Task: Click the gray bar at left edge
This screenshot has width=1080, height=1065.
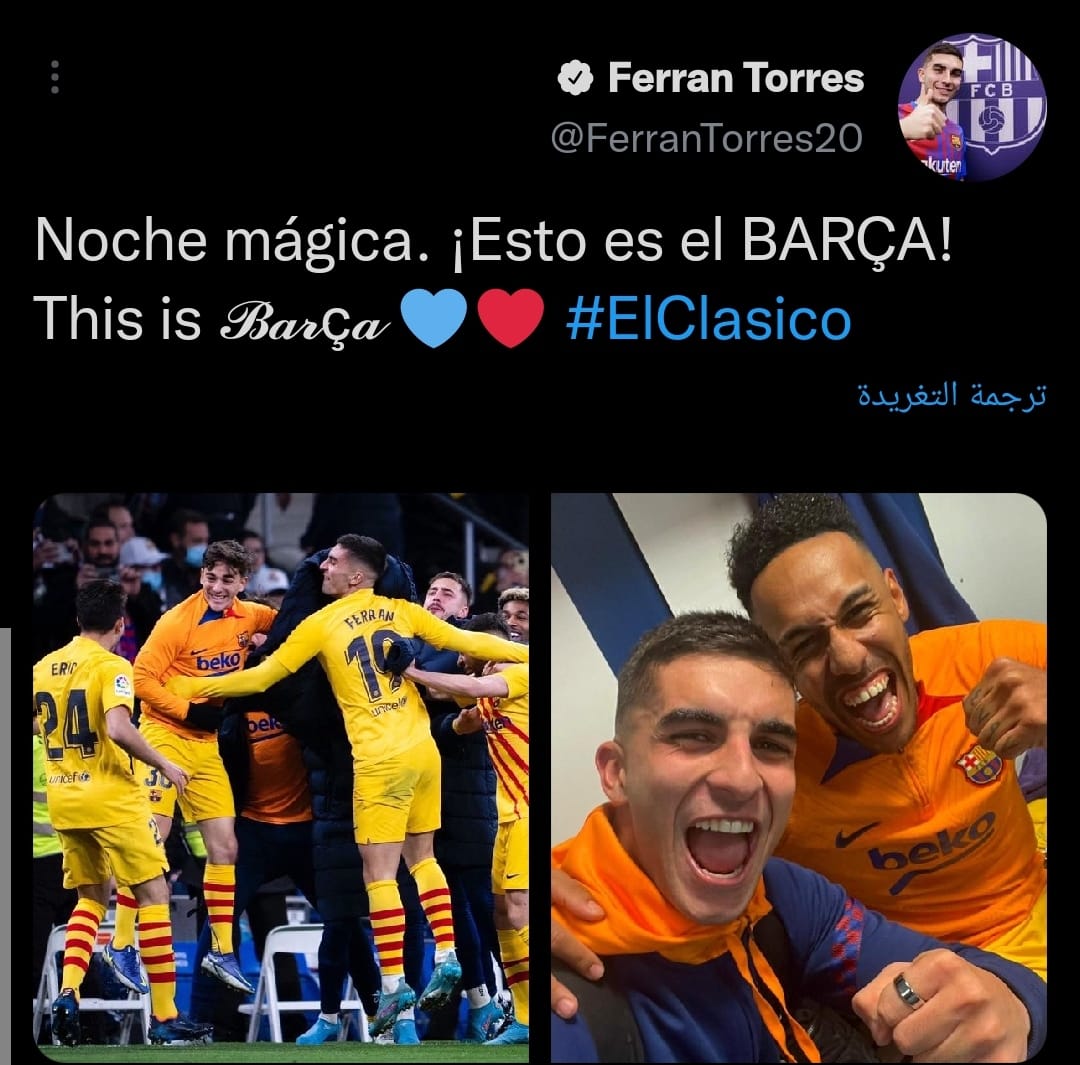Action: pos(3,846)
